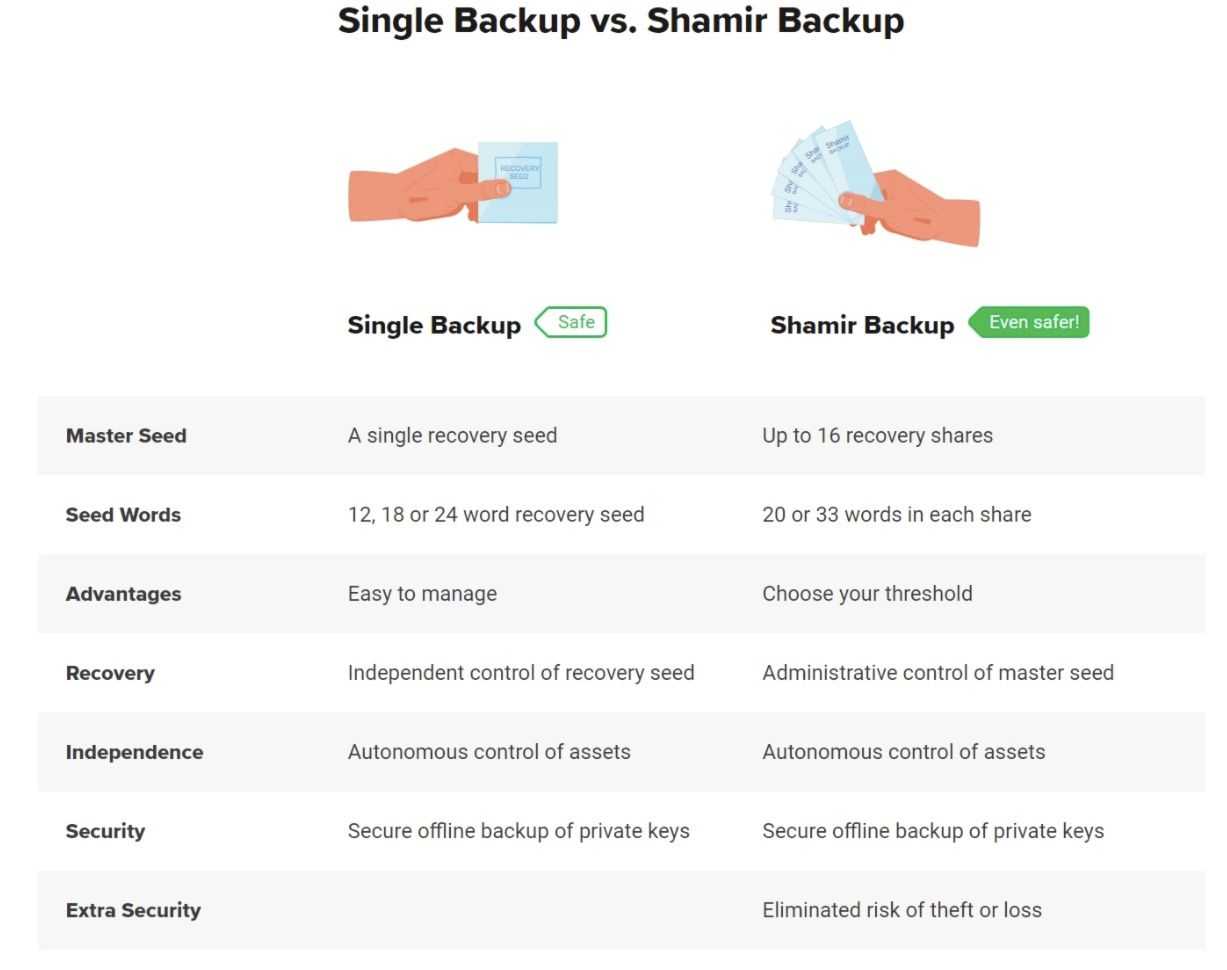Click the 'Even safer!' green badge

1030,322
